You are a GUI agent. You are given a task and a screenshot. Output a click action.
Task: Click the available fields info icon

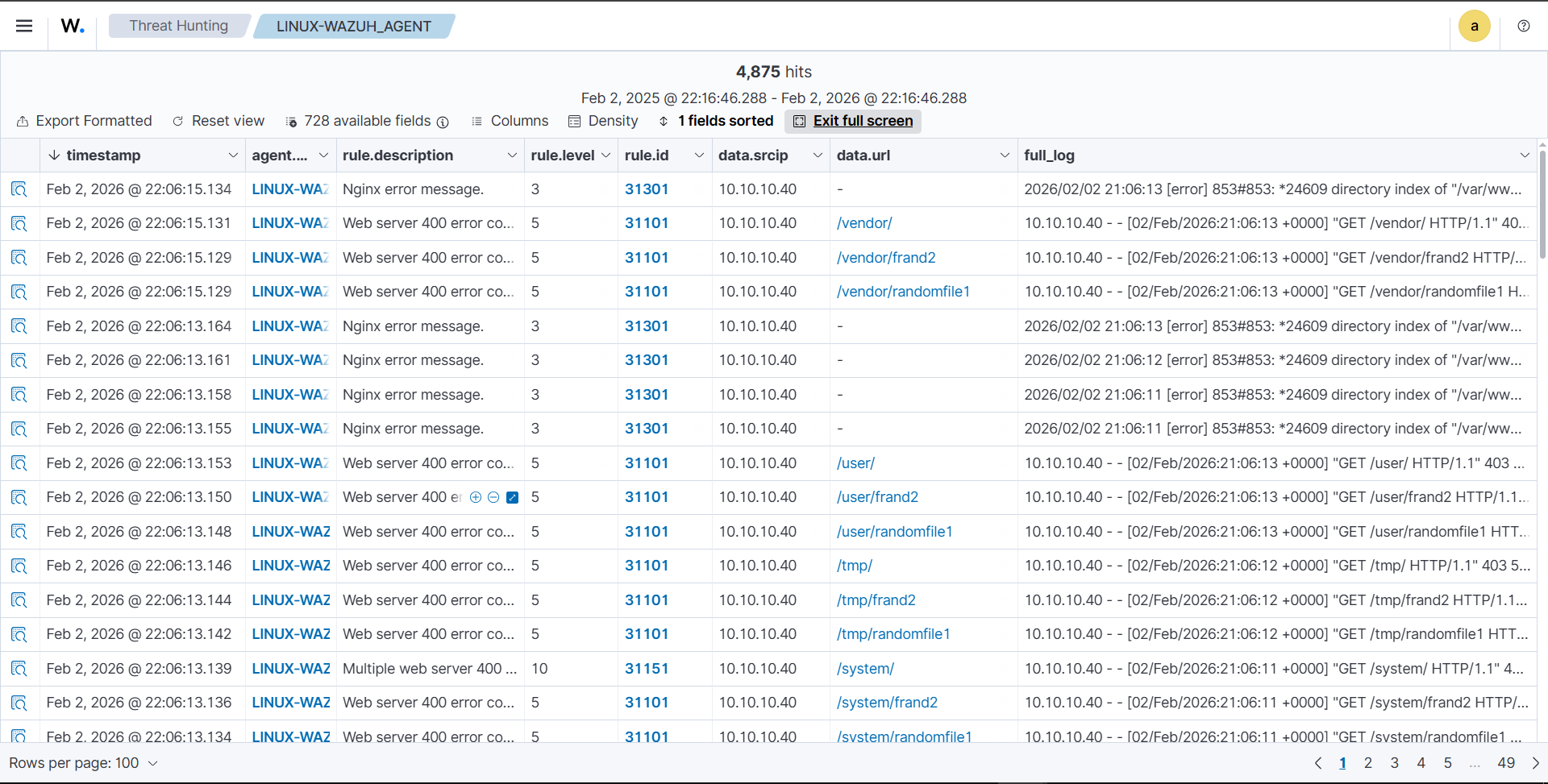(x=443, y=122)
